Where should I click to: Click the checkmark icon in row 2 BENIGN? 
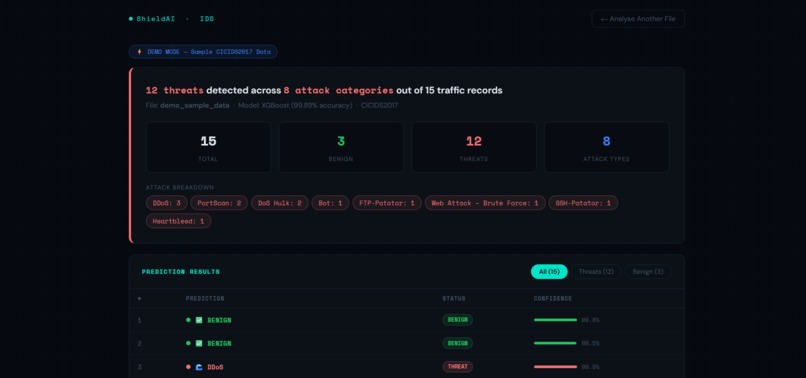tap(199, 343)
